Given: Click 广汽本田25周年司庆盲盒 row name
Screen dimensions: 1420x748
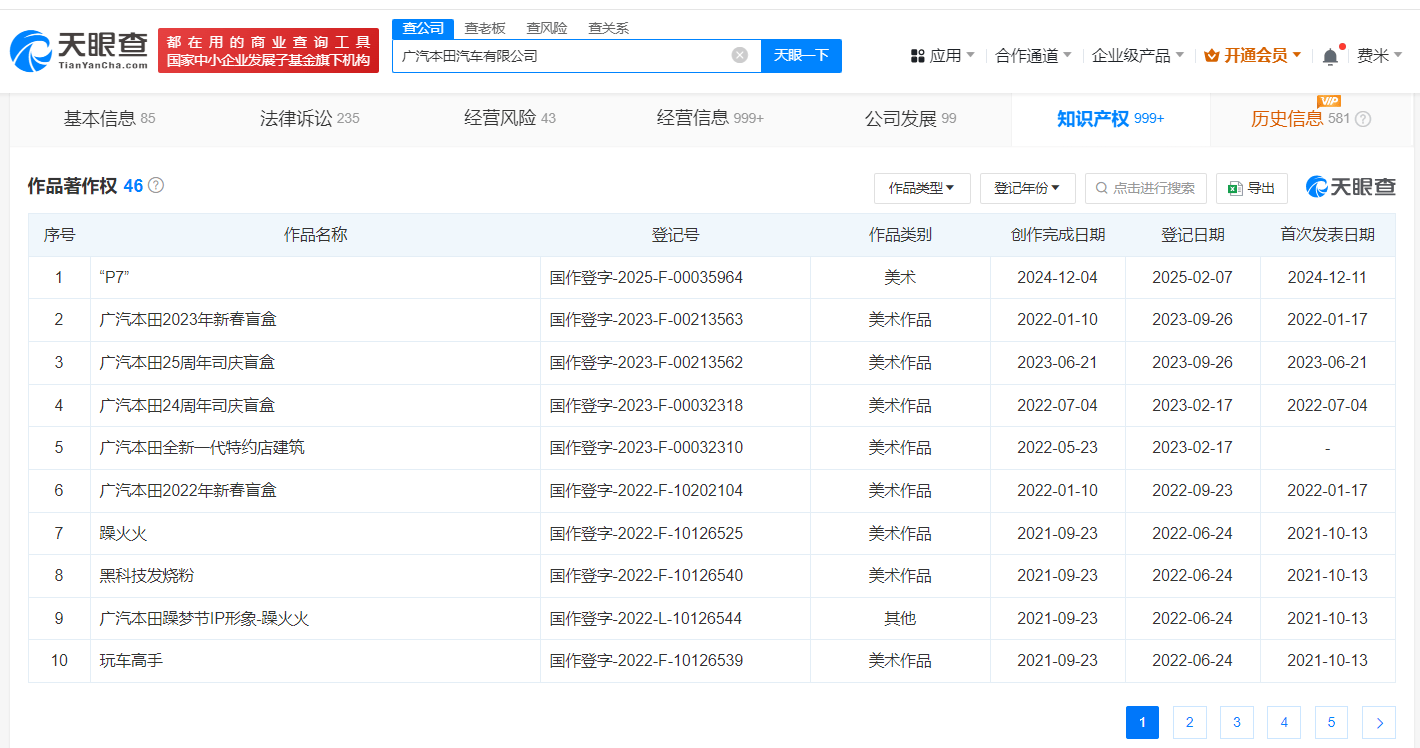Looking at the screenshot, I should pos(187,362).
